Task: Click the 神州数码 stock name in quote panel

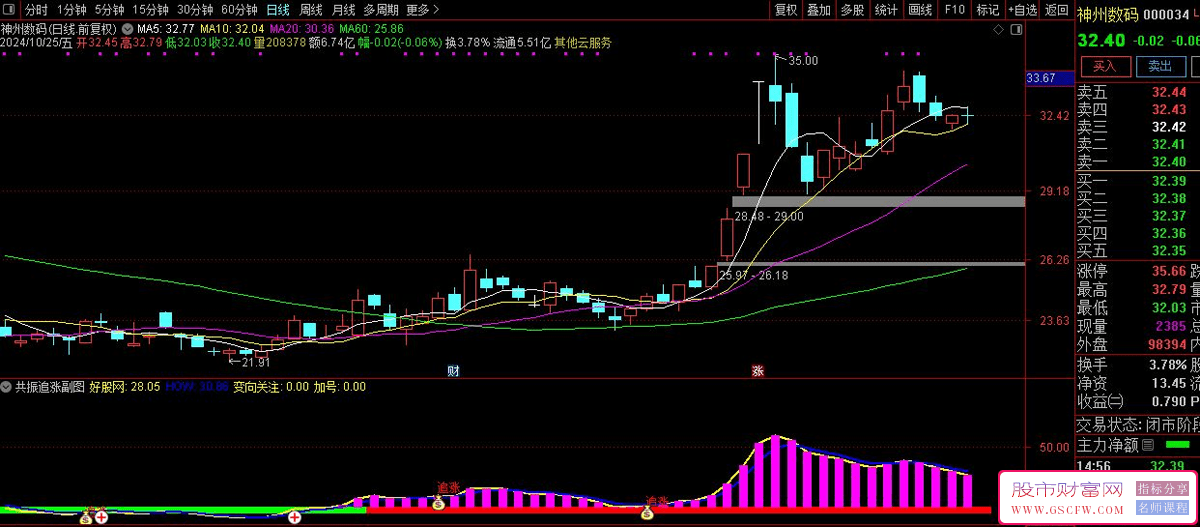Action: point(1107,14)
